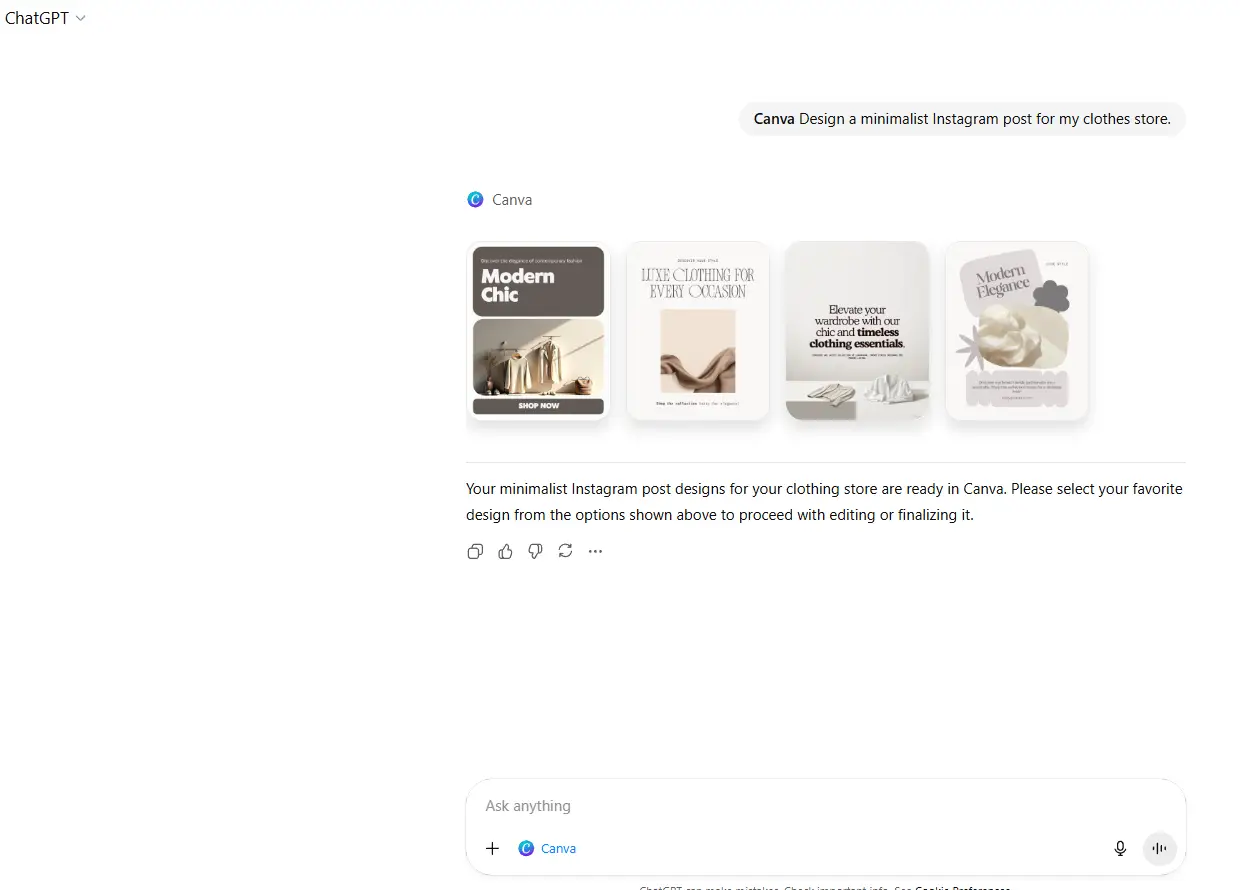
Task: Open more actions with the three-dot icon
Action: click(x=596, y=551)
